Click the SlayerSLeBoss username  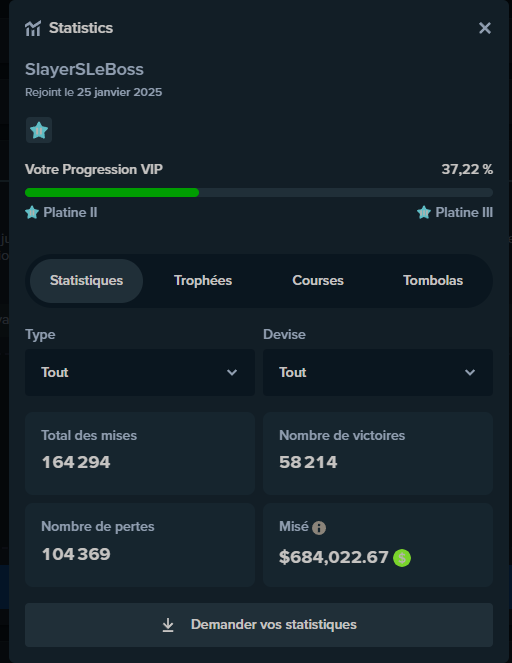tap(84, 69)
